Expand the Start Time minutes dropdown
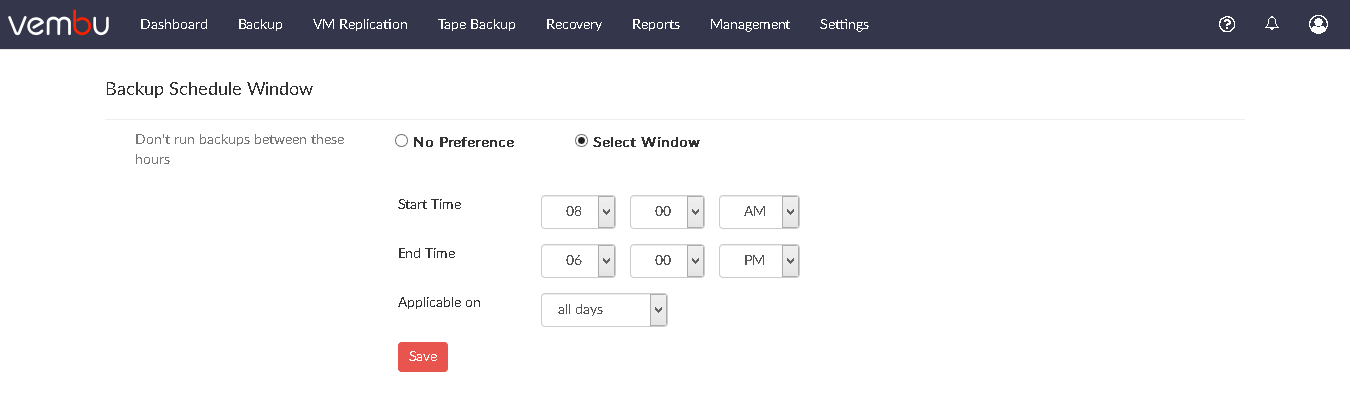Screen dimensions: 1350x402 667,212
